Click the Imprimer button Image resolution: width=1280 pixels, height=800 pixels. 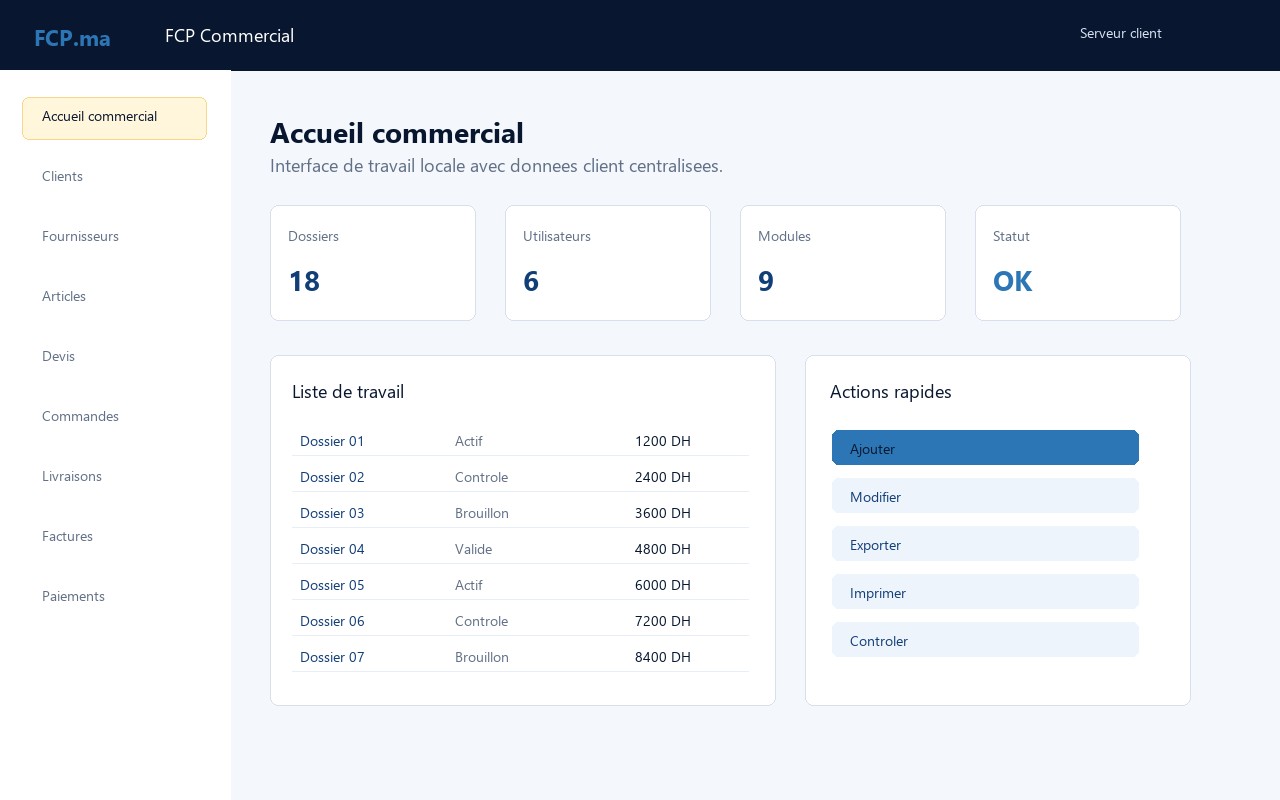click(985, 592)
